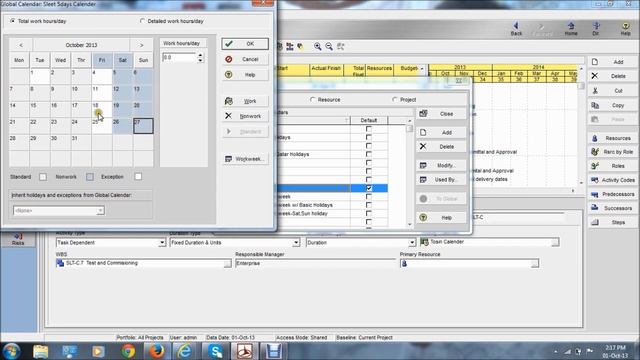Open Rsrc by Role command

pos(612,152)
